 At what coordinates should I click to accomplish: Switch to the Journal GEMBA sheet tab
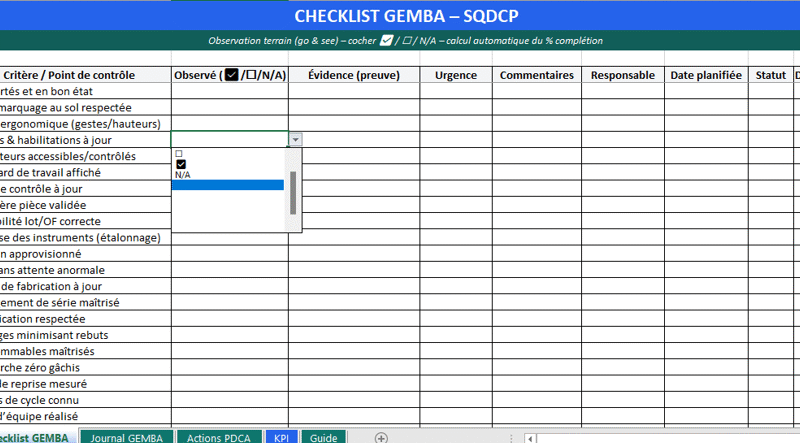126,437
